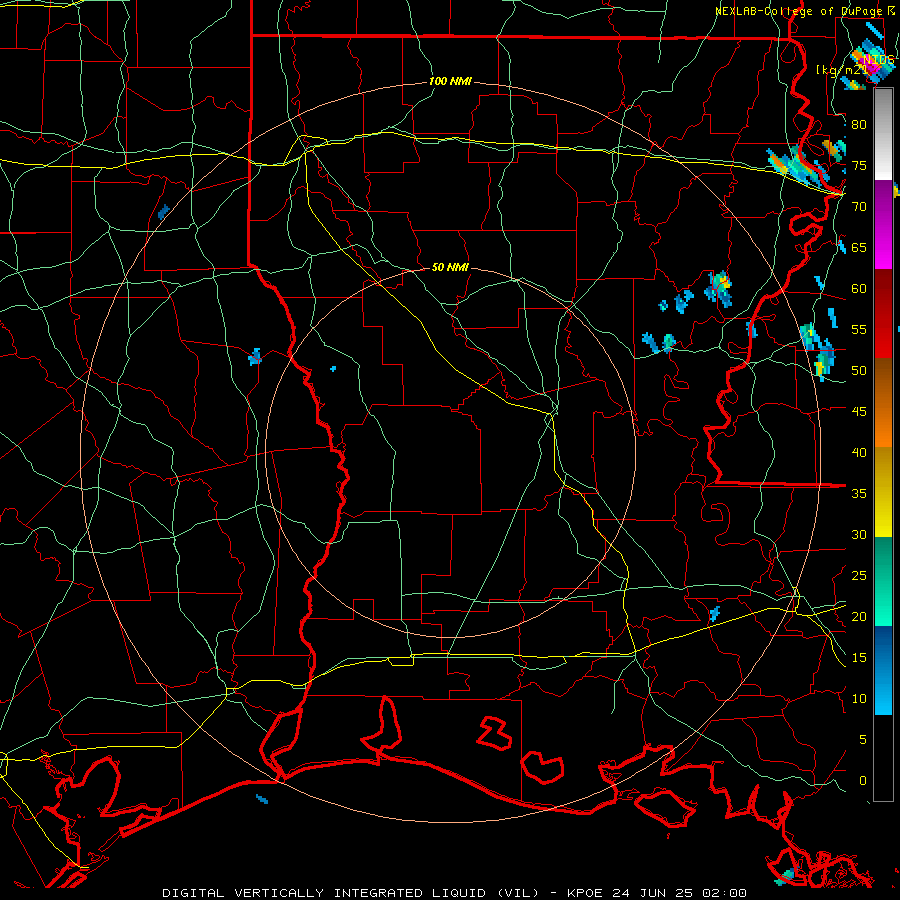
Task: Click the [kg/m2] units label
Action: [842, 69]
